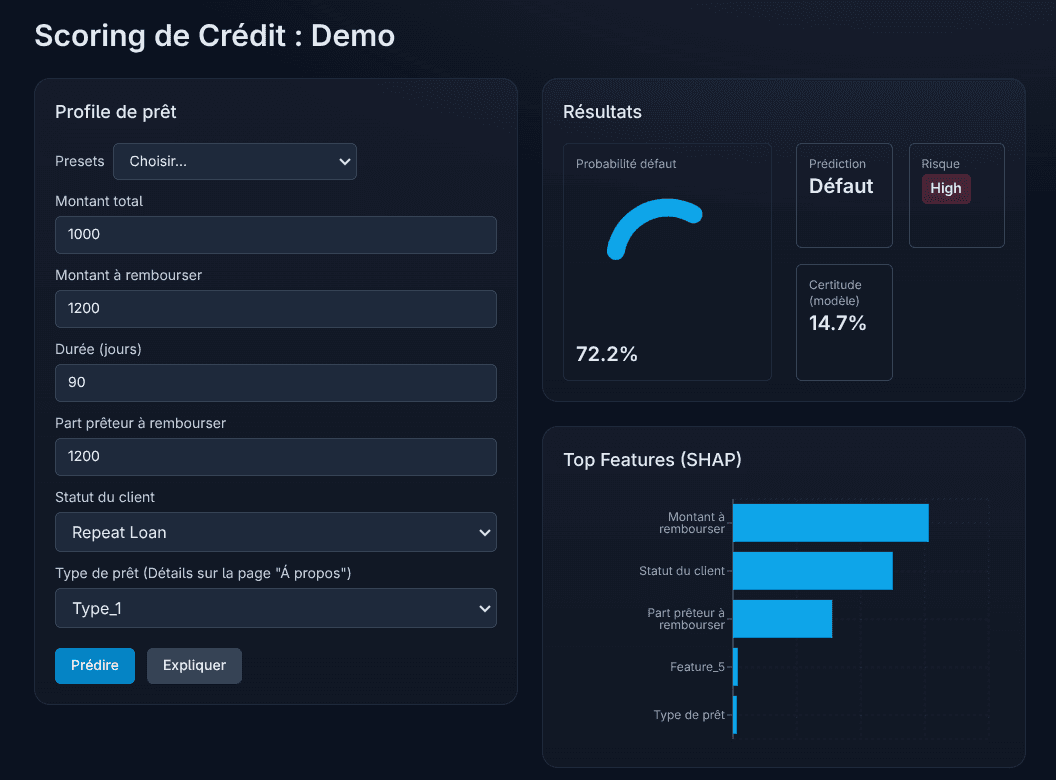Open the Presets "Choisir..." dropdown
Viewport: 1056px width, 780px height.
pos(234,161)
